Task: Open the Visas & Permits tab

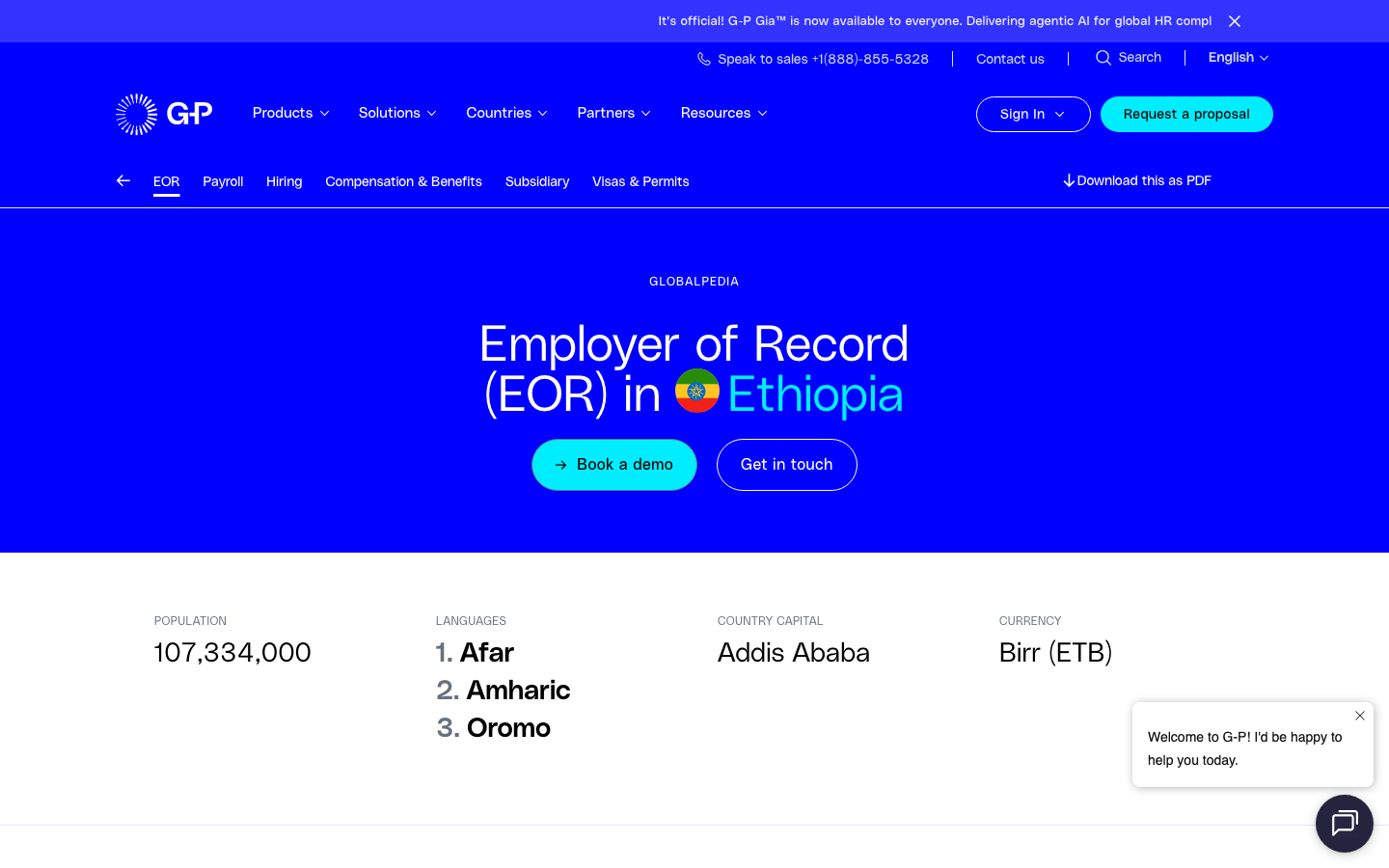Action: coord(640,181)
